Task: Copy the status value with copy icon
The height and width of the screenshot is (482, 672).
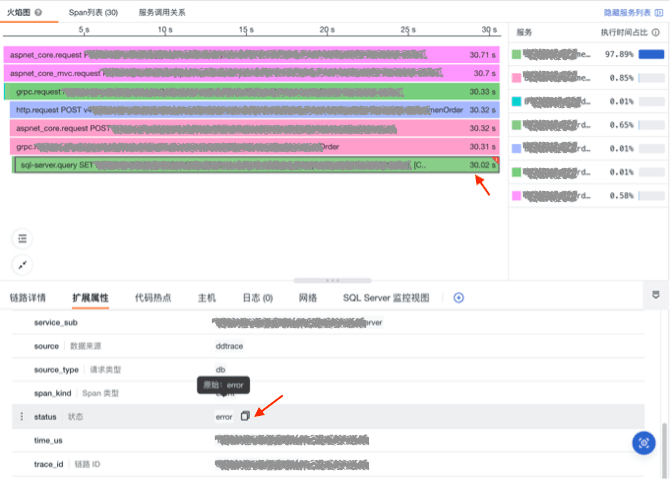Action: point(245,416)
